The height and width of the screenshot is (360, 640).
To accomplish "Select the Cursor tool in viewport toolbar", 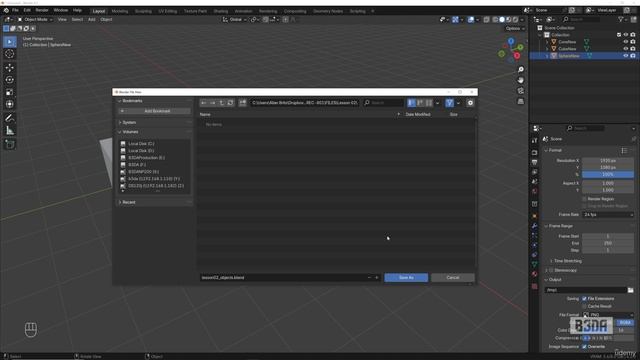I will coord(9,54).
